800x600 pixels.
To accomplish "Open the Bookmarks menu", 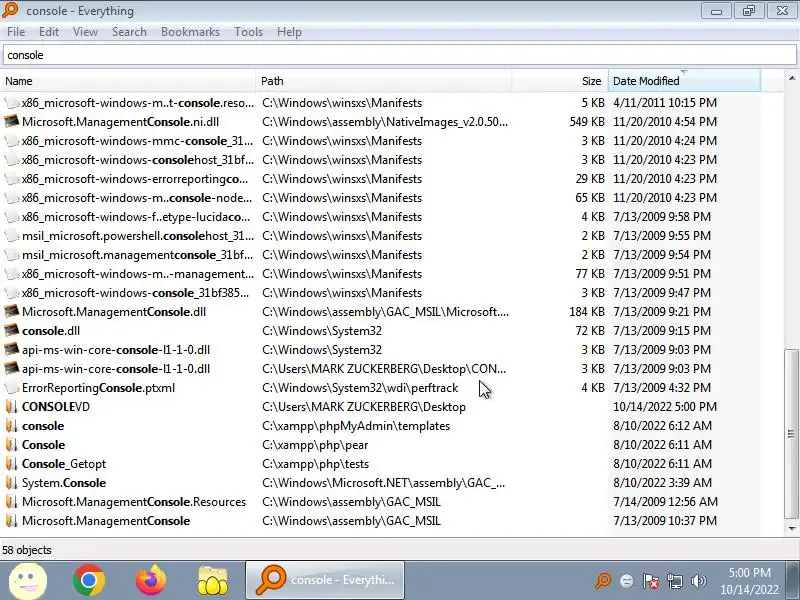I will tap(190, 32).
